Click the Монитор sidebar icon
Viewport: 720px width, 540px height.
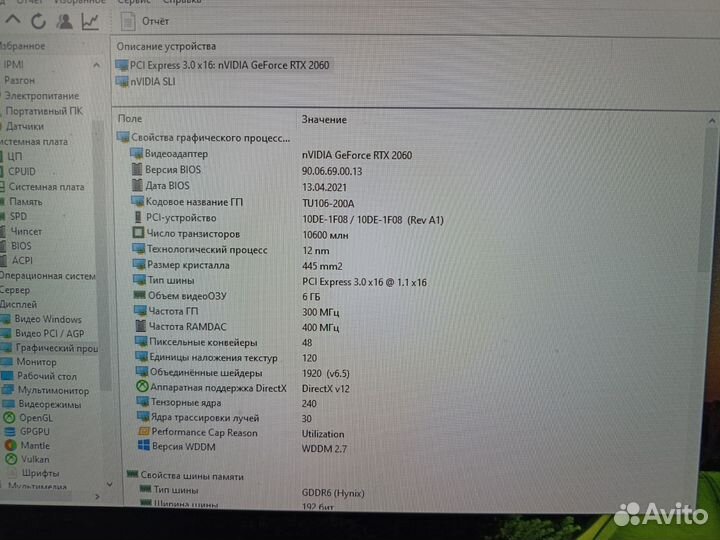(7, 362)
